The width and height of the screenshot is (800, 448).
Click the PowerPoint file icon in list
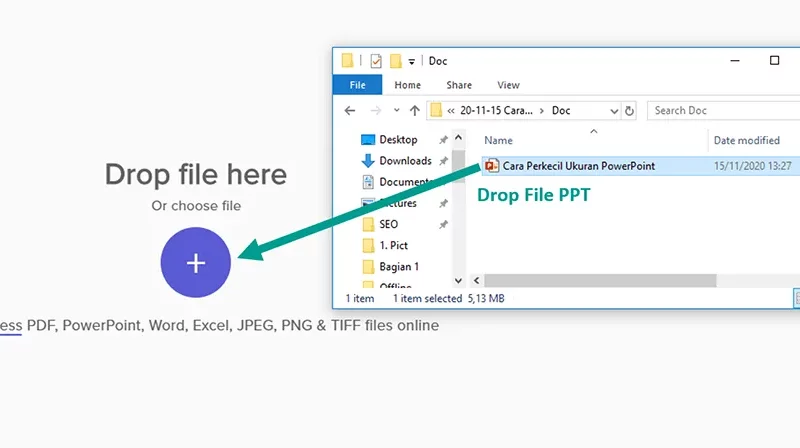coord(492,166)
